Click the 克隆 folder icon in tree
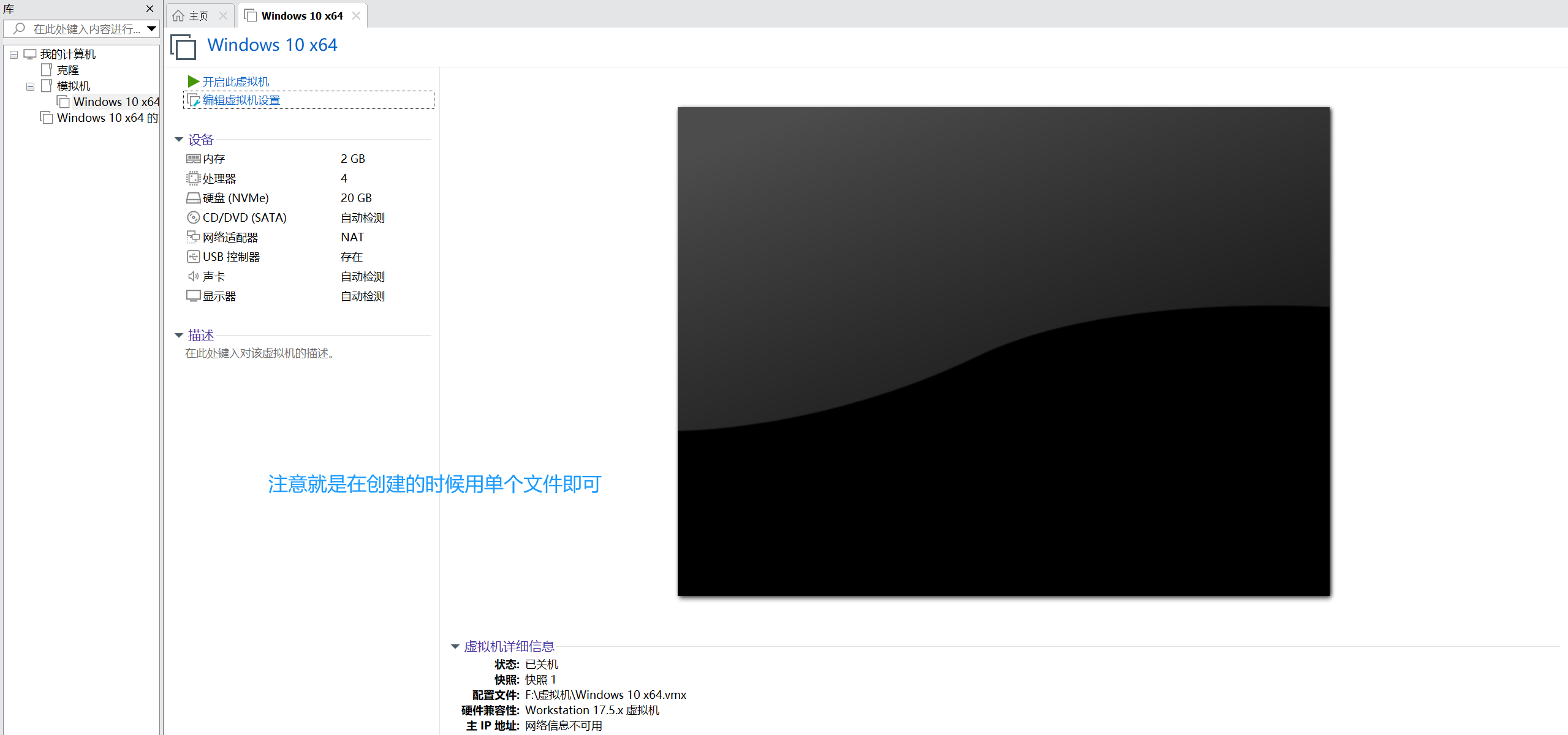 [47, 70]
